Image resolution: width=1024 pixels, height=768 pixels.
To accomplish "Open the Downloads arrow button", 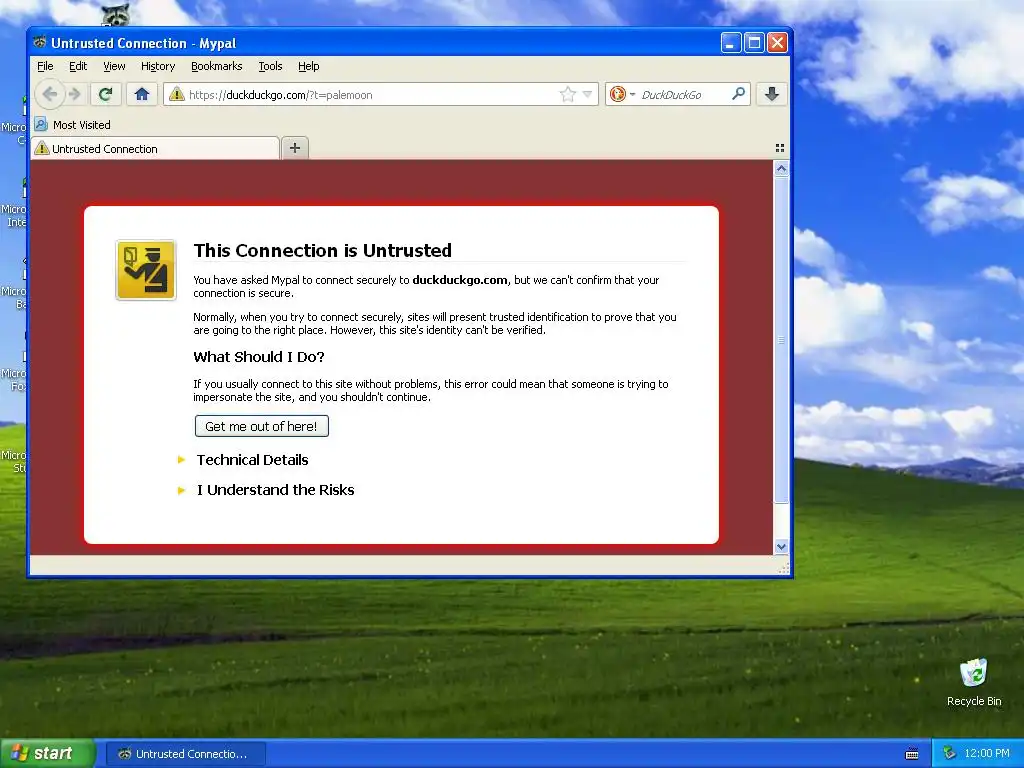I will tap(771, 95).
